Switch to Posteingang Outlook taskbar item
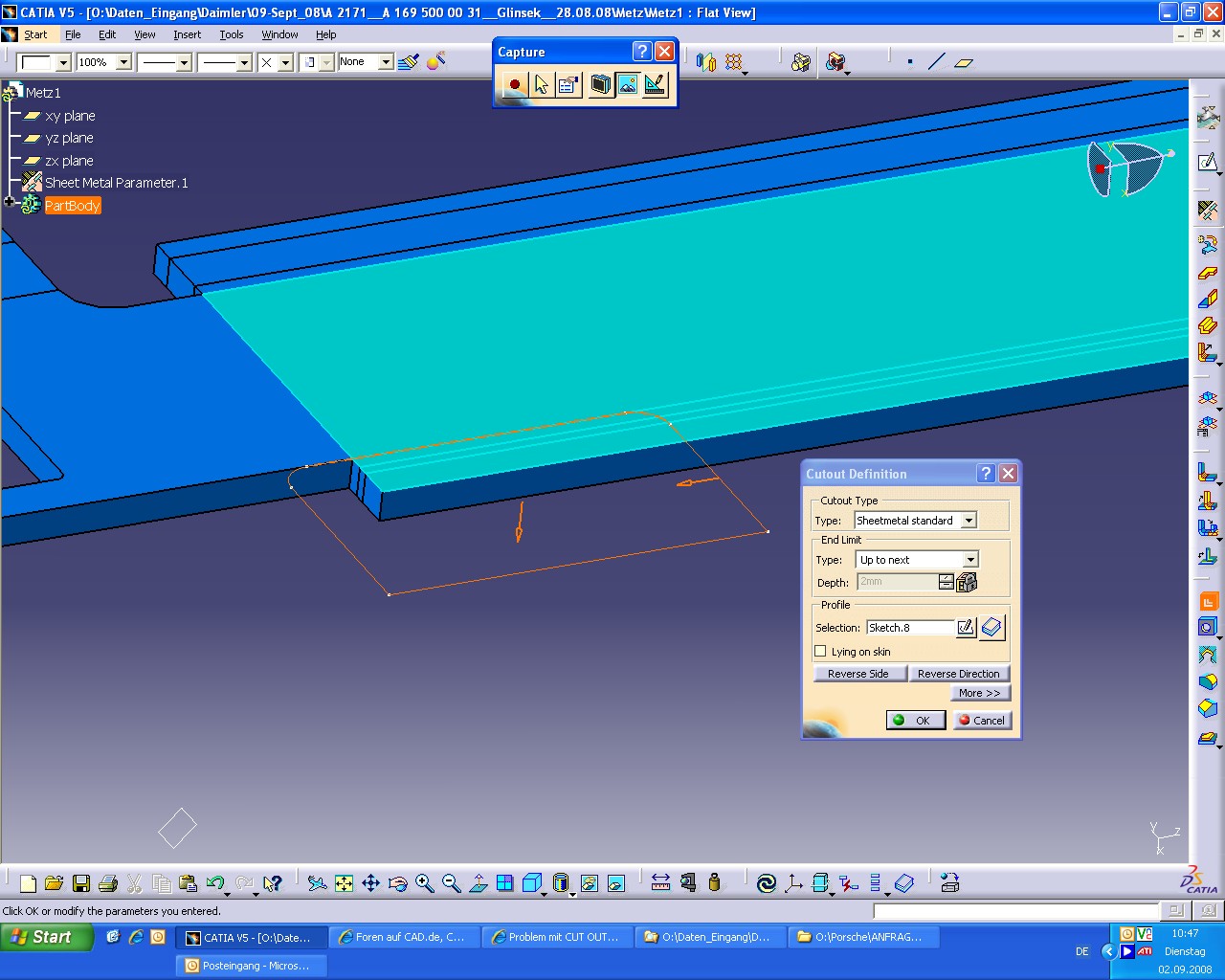Image resolution: width=1225 pixels, height=980 pixels. (x=251, y=966)
